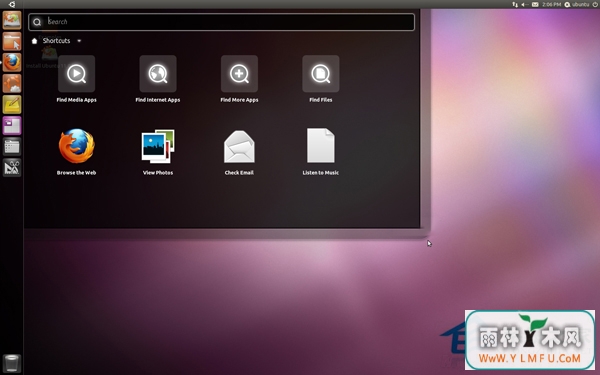Open the ubuntu user menu

tap(577, 5)
